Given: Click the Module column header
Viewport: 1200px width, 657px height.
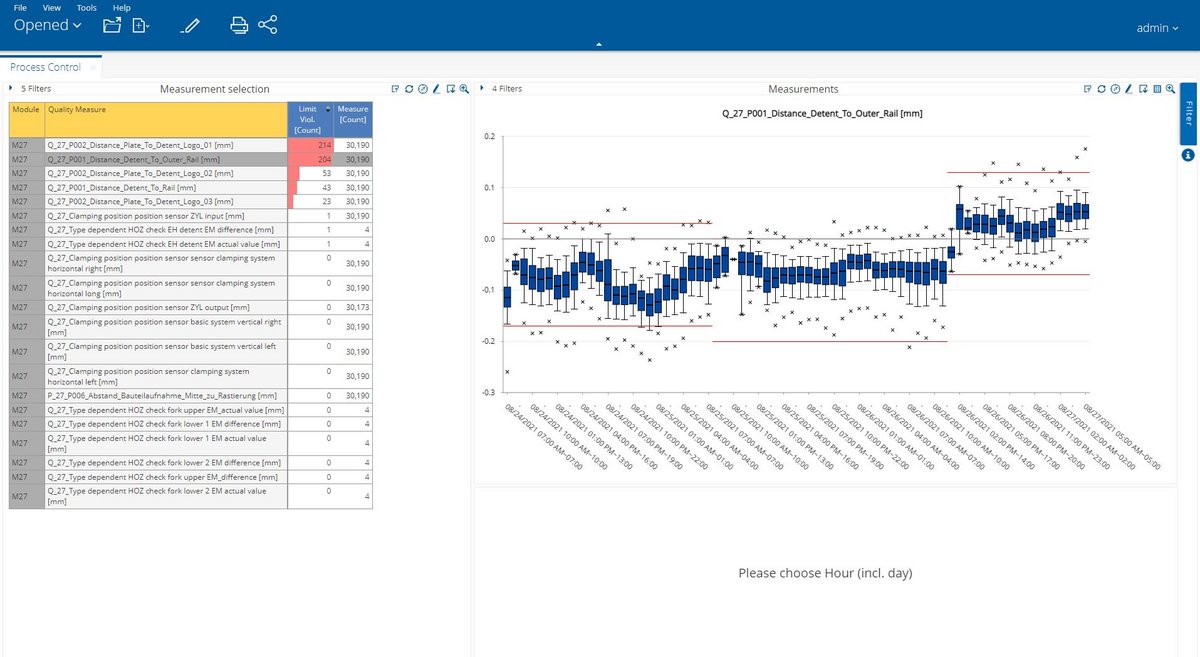Looking at the screenshot, I should point(26,119).
